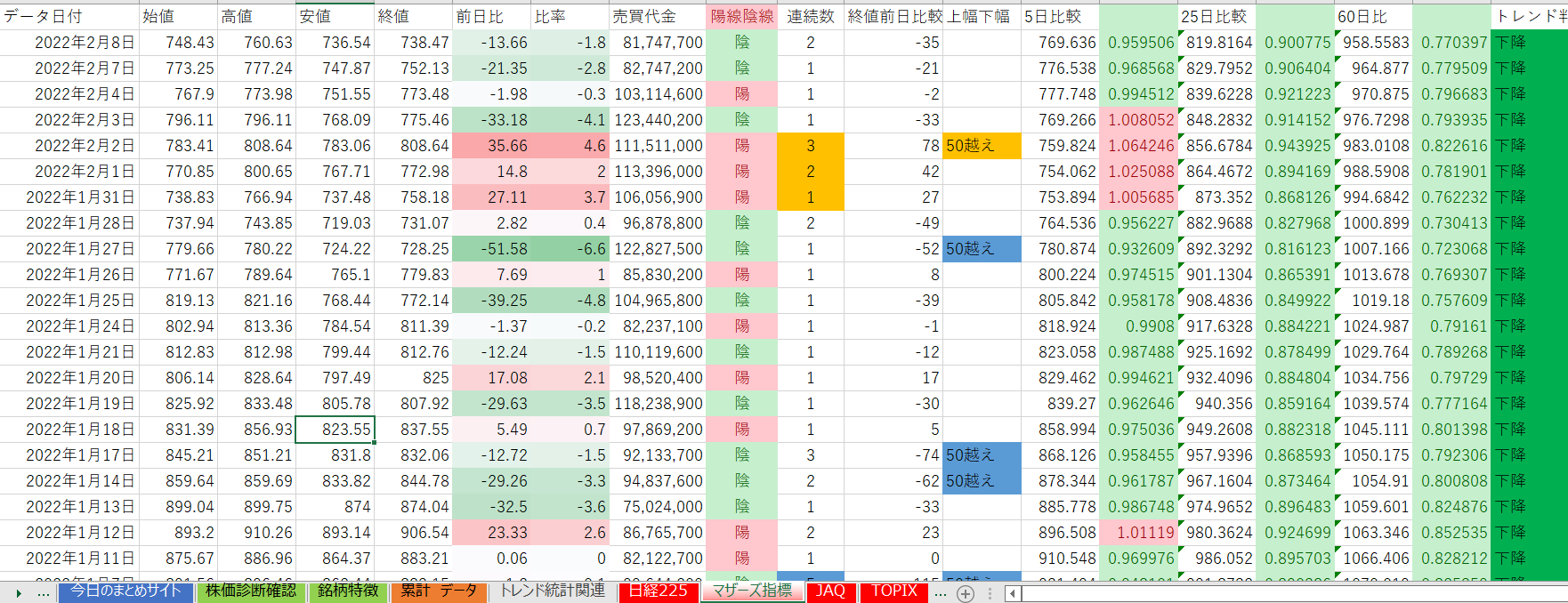Viewport: 1568px width, 603px height.
Task: Click the left ellipsis for hidden sheets
Action: [44, 593]
